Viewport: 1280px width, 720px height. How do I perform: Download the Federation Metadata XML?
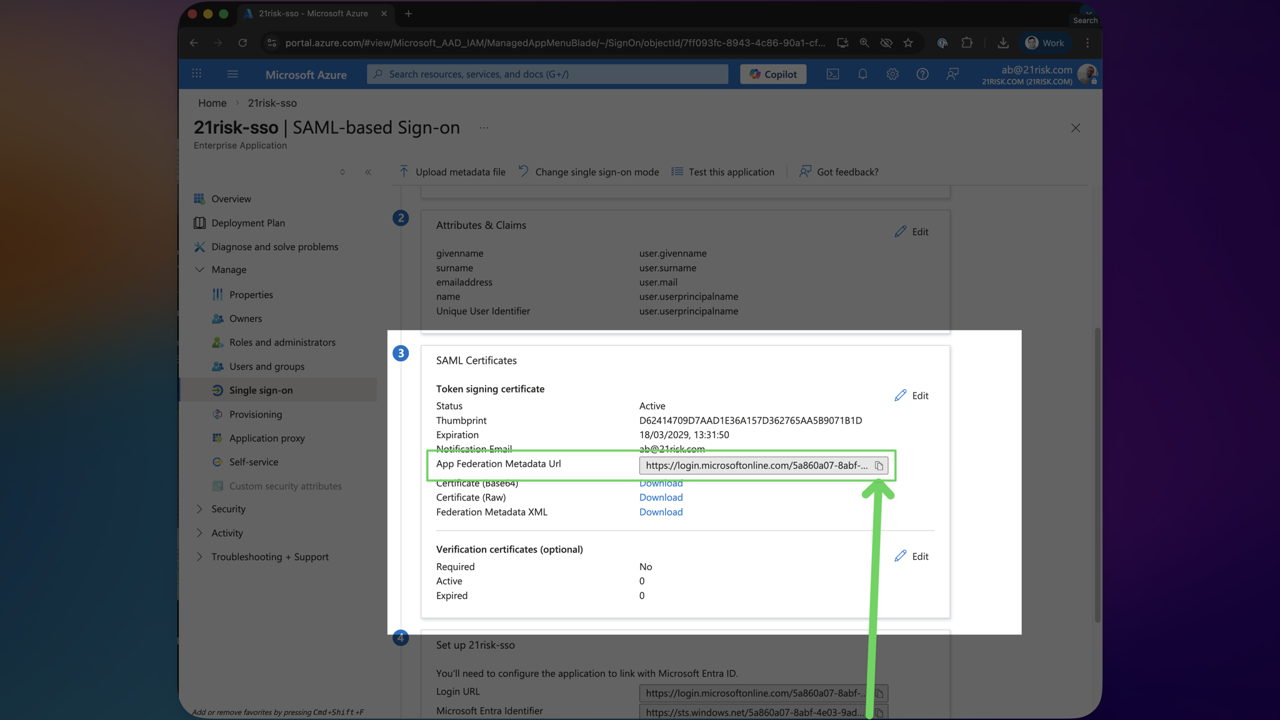pos(661,511)
